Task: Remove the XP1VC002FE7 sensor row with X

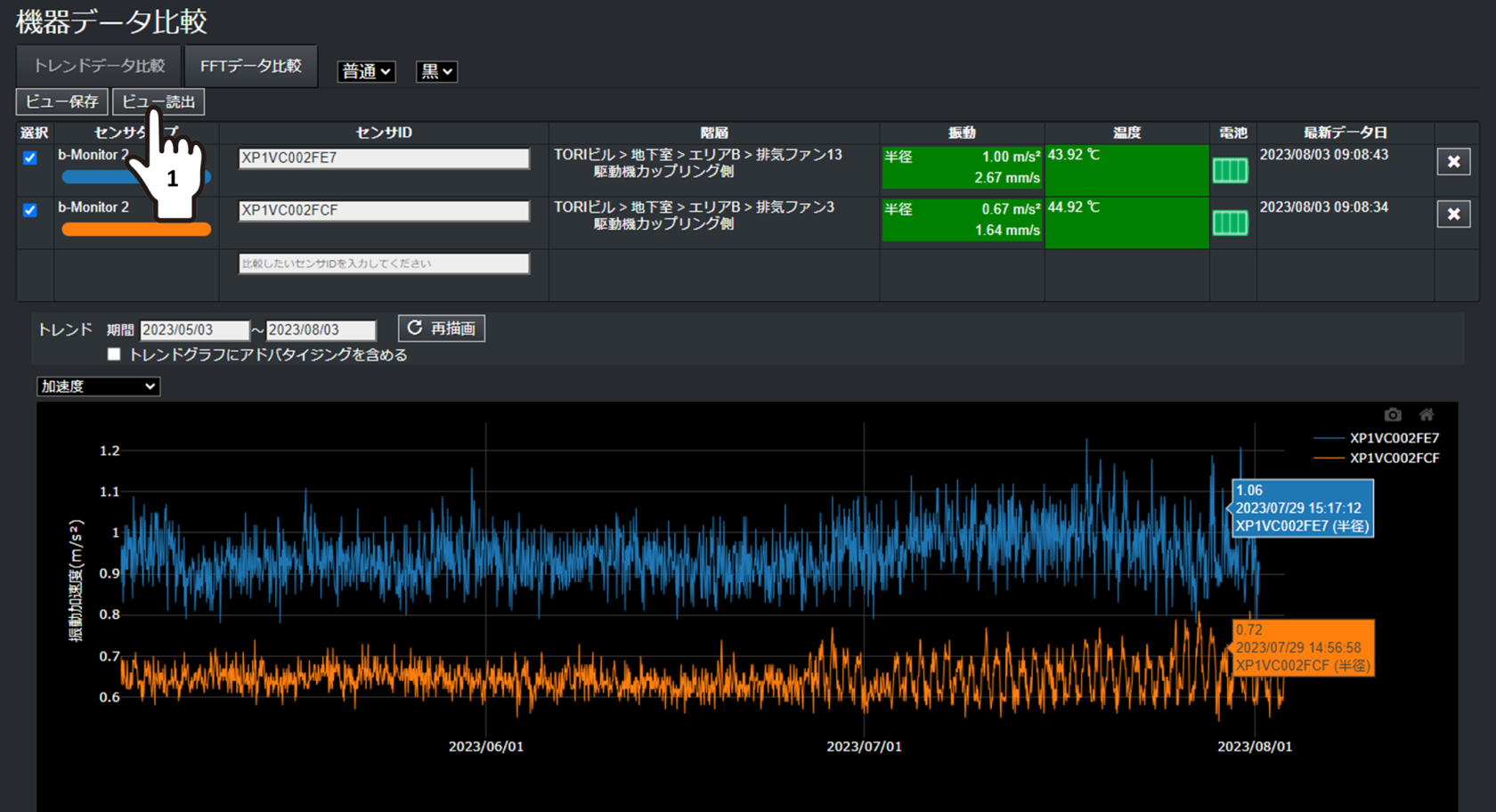Action: [1453, 162]
